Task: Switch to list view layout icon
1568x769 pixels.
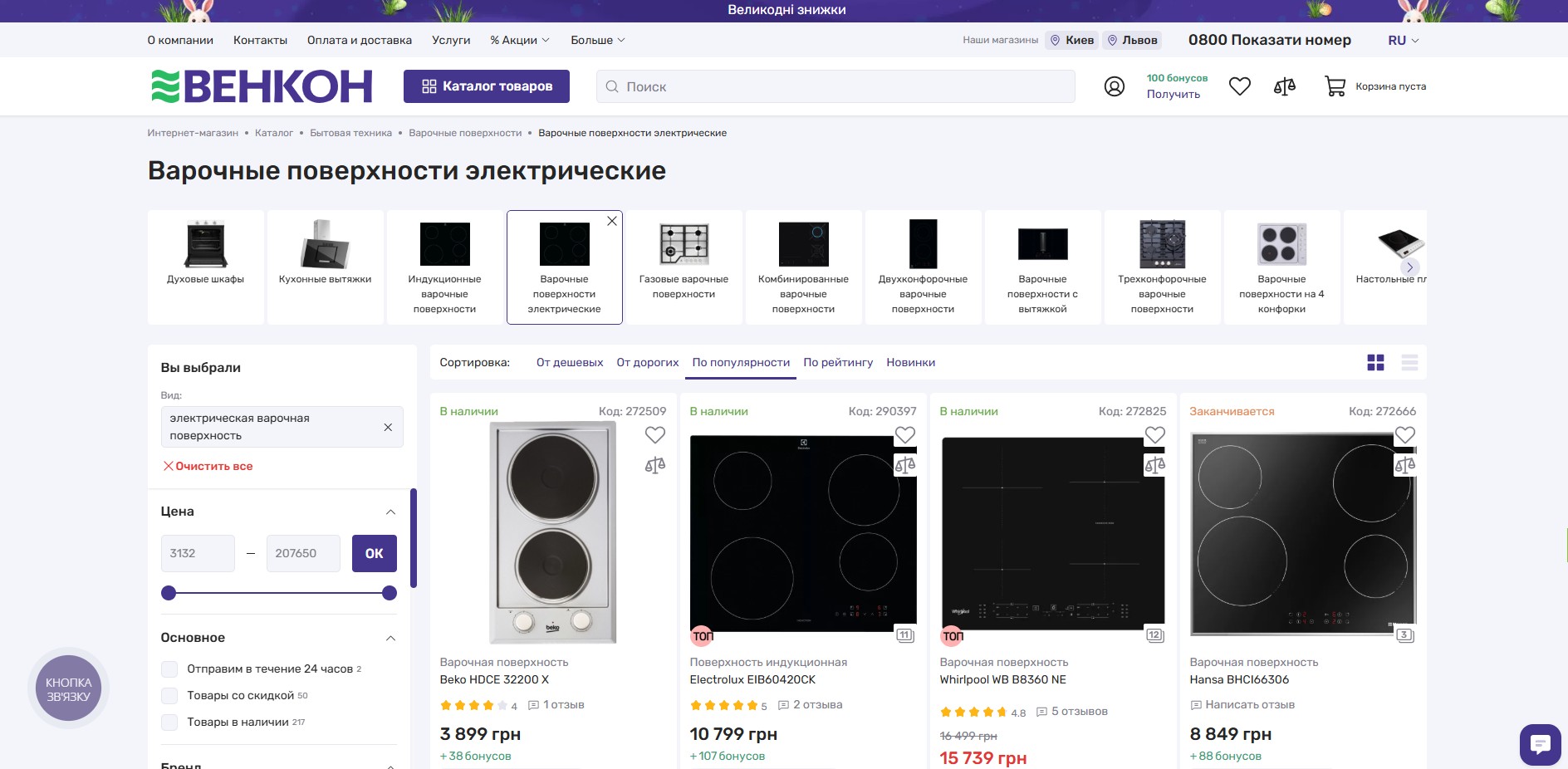Action: coord(1409,363)
